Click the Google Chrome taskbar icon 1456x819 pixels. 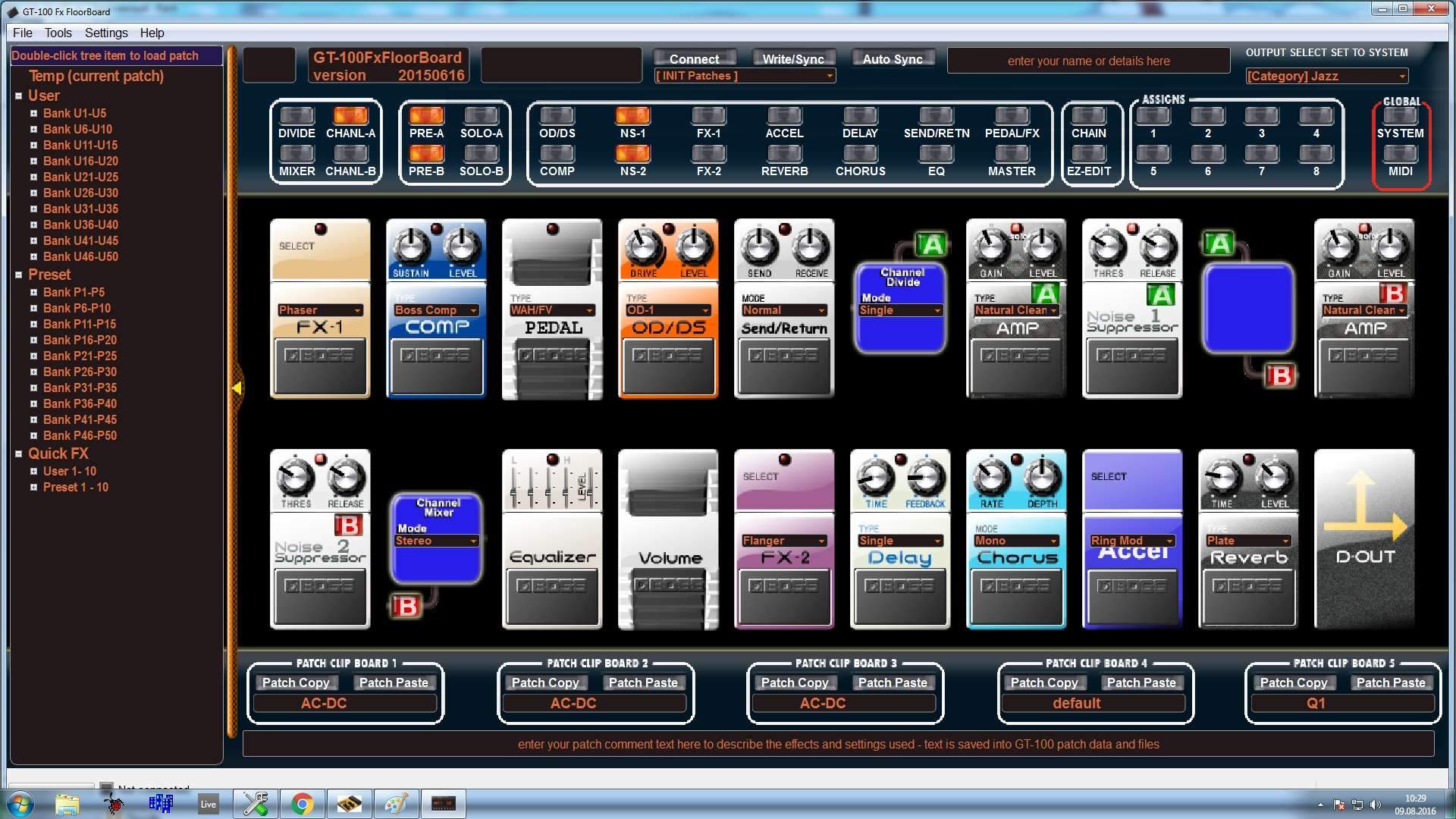[x=302, y=804]
